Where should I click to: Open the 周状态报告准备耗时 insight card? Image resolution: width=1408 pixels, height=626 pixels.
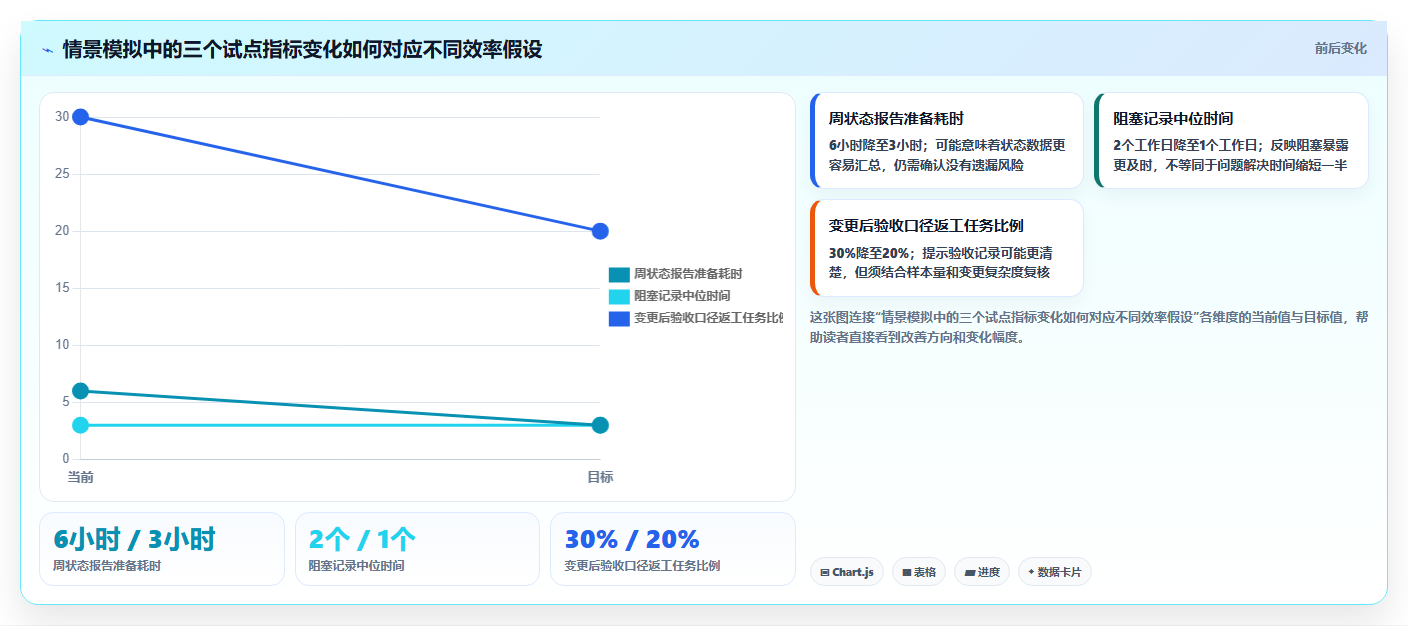click(x=947, y=140)
